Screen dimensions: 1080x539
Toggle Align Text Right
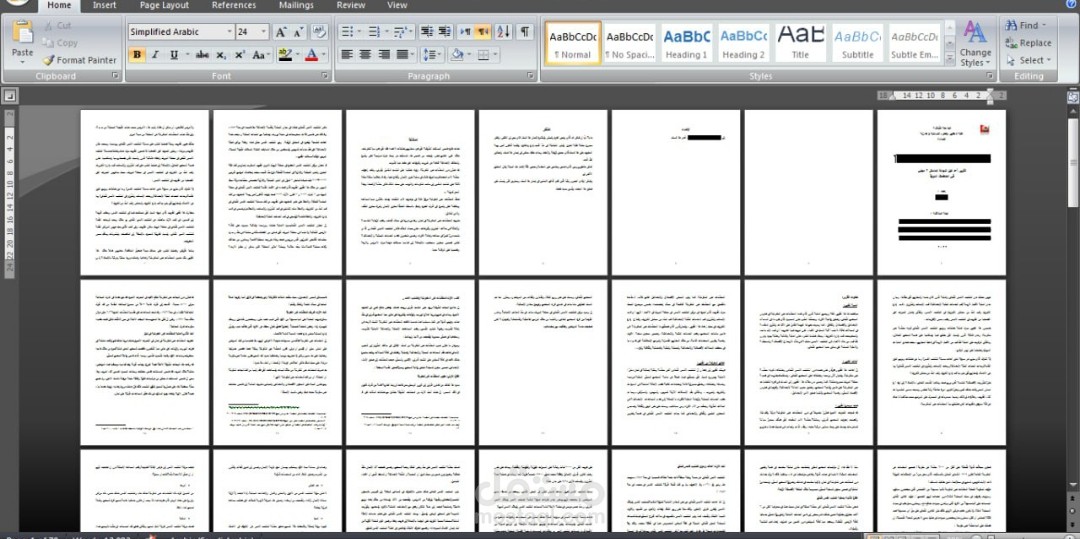[x=384, y=54]
